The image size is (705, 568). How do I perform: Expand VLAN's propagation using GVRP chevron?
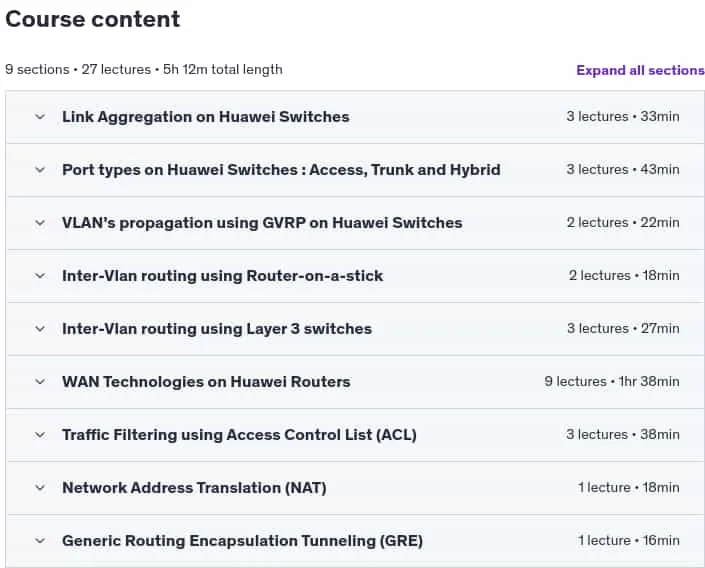click(x=40, y=223)
